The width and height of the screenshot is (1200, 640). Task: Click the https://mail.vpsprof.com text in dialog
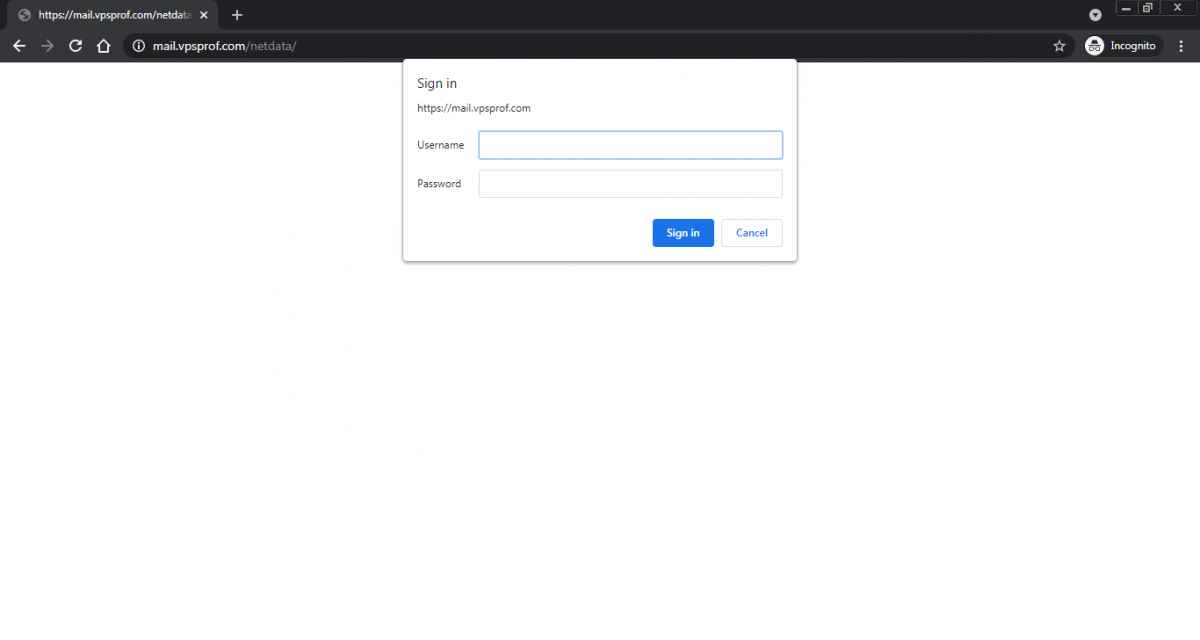(474, 108)
